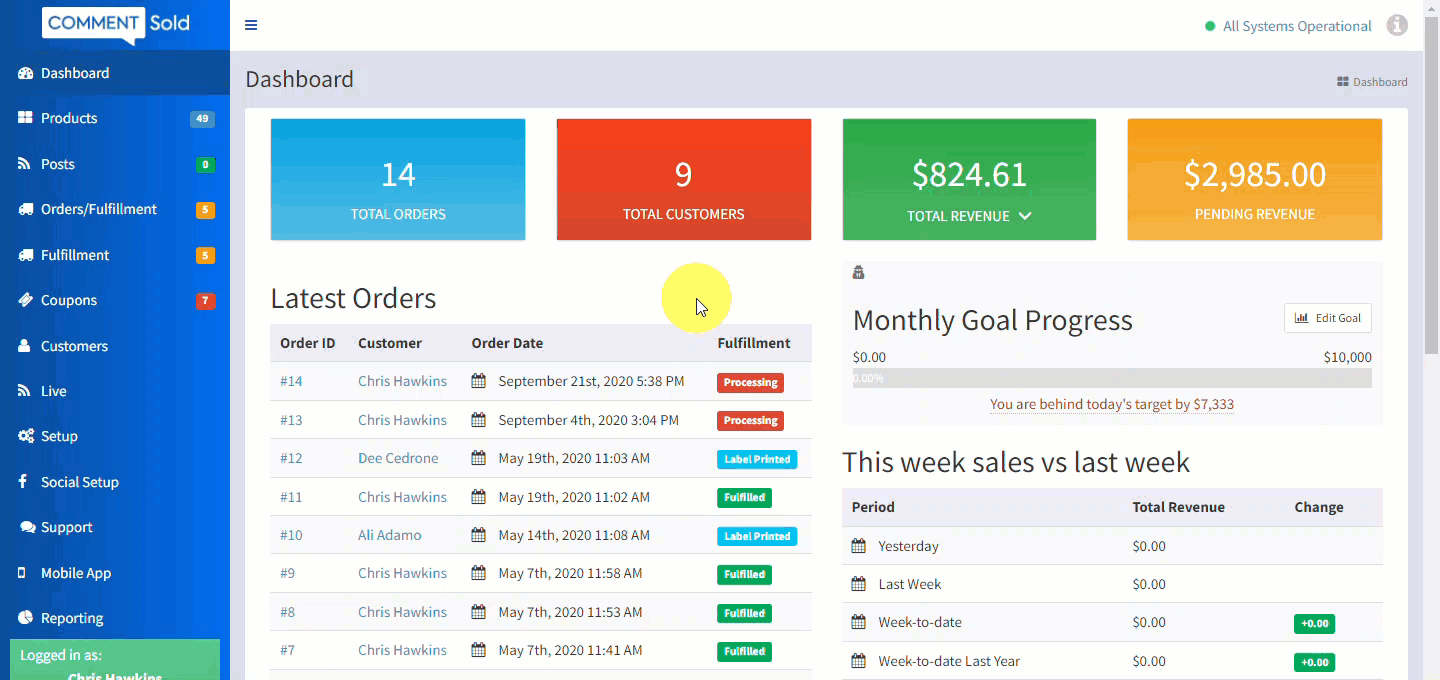Open Dee Cedrone customer link
Screen dimensions: 1440x680
tap(398, 458)
